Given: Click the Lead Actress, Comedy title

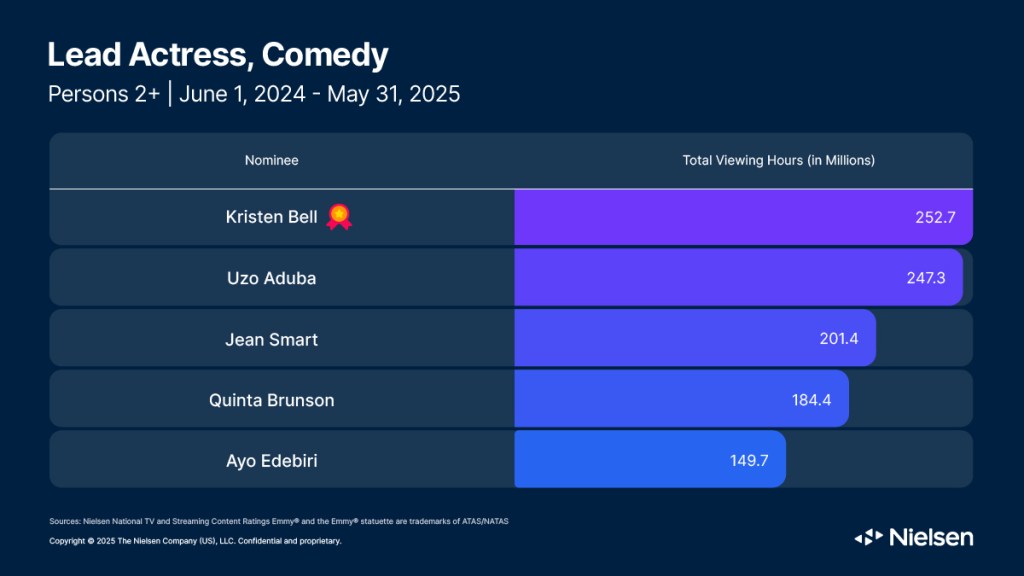Looking at the screenshot, I should (x=218, y=55).
